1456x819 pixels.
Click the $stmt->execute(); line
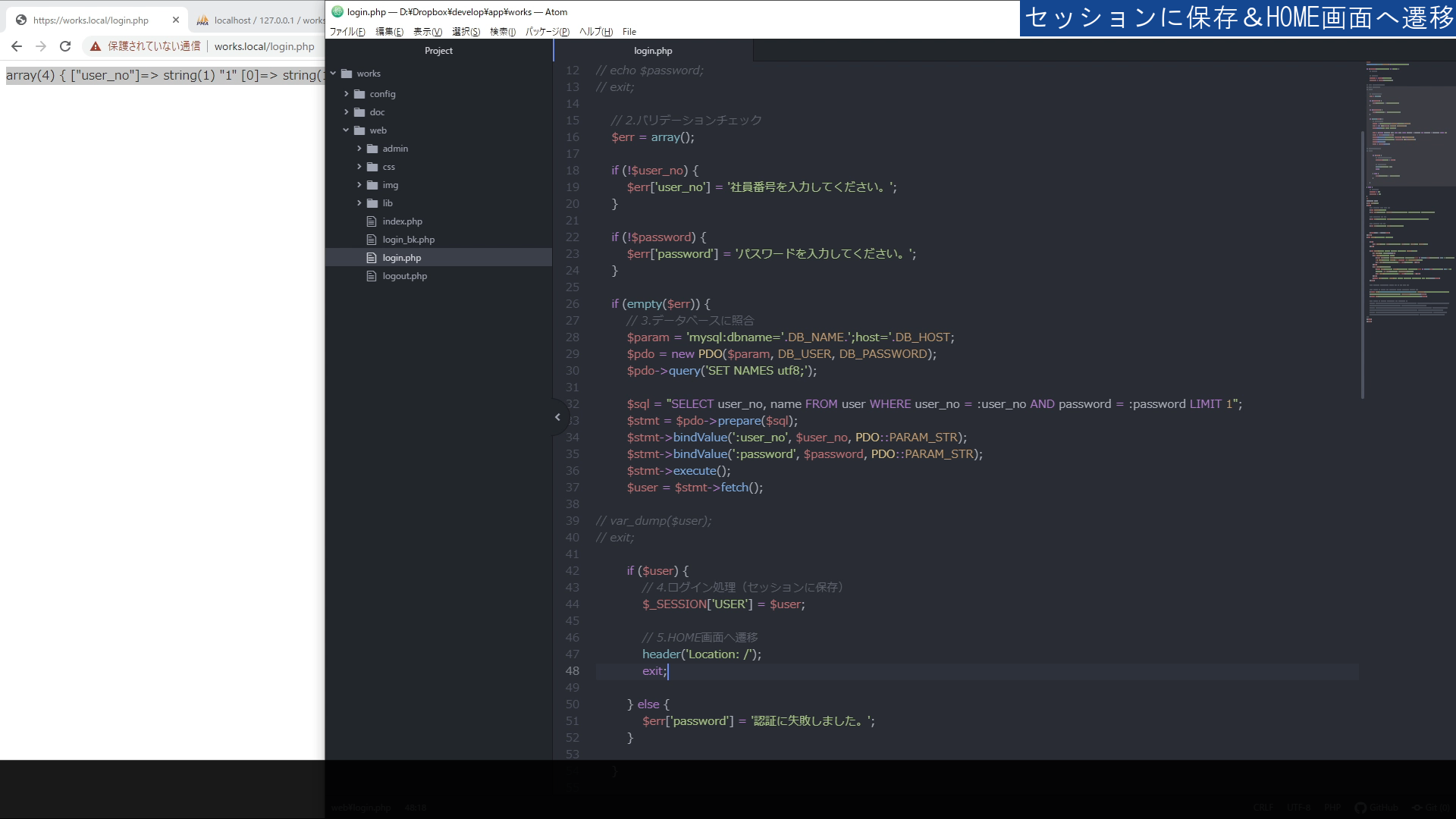(x=679, y=471)
